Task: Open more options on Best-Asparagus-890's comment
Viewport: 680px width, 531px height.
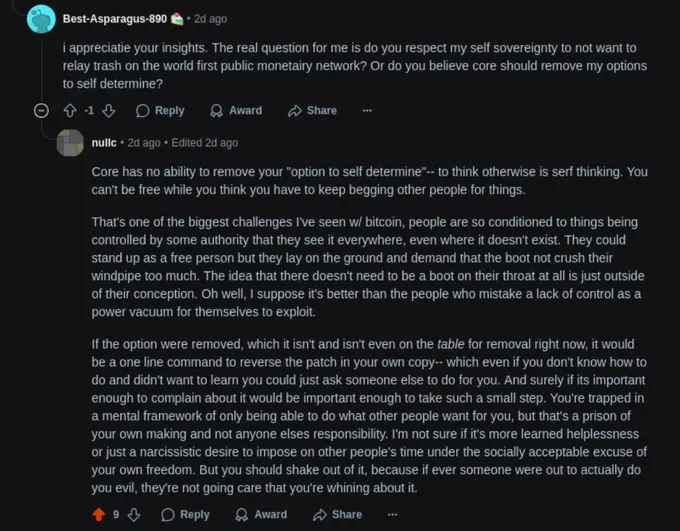Action: pos(367,111)
